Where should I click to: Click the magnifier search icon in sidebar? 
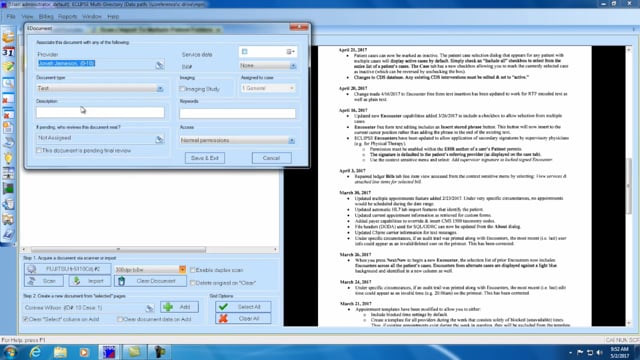pos(8,83)
